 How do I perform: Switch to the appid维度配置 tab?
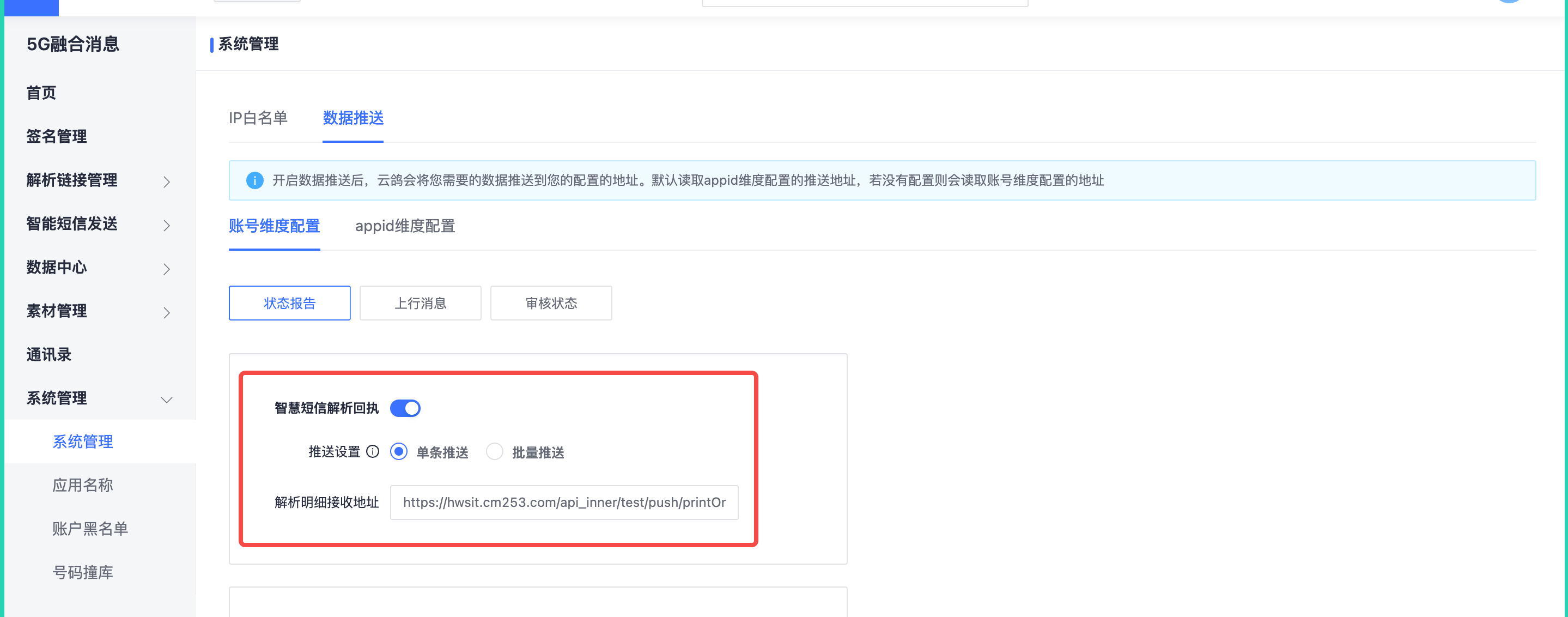(405, 226)
